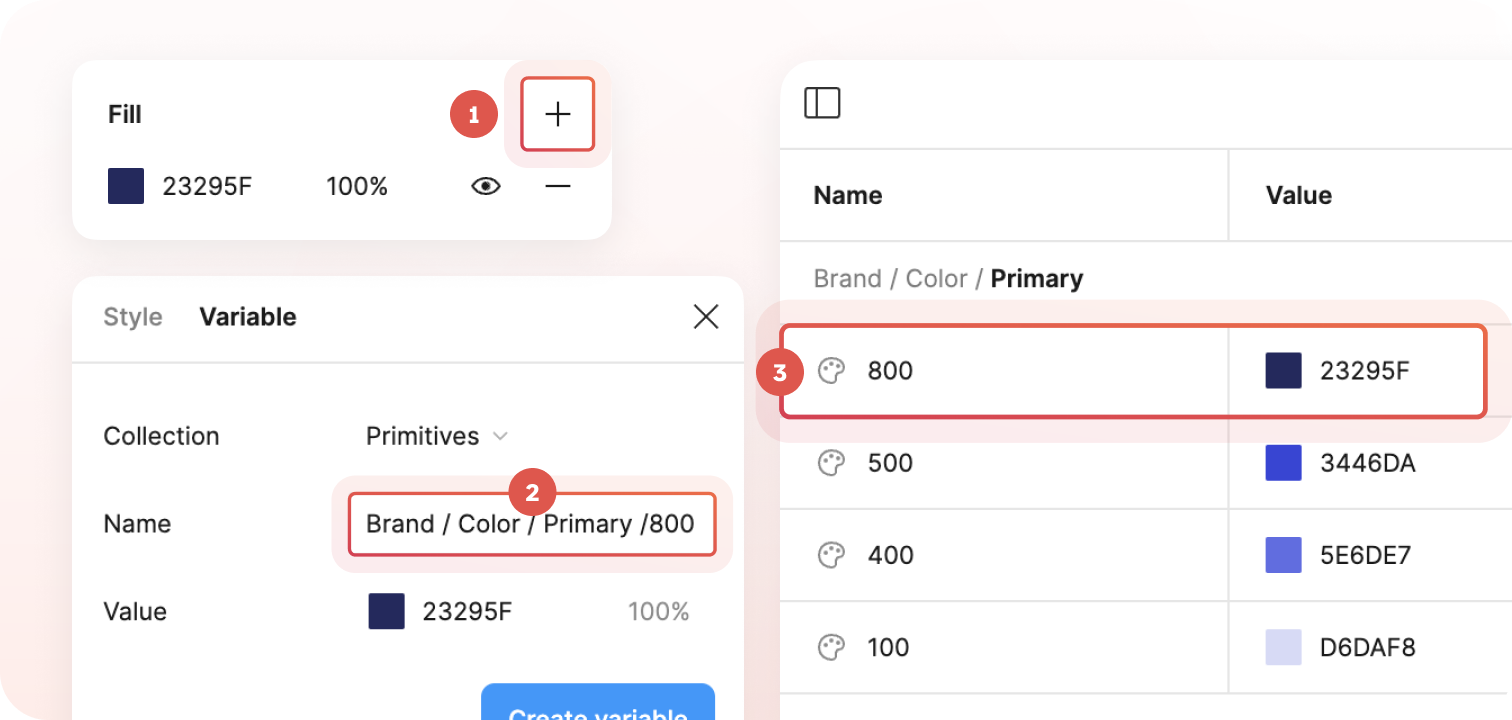This screenshot has height=720, width=1512.
Task: Close the Variable dialog with the X
Action: [x=705, y=316]
